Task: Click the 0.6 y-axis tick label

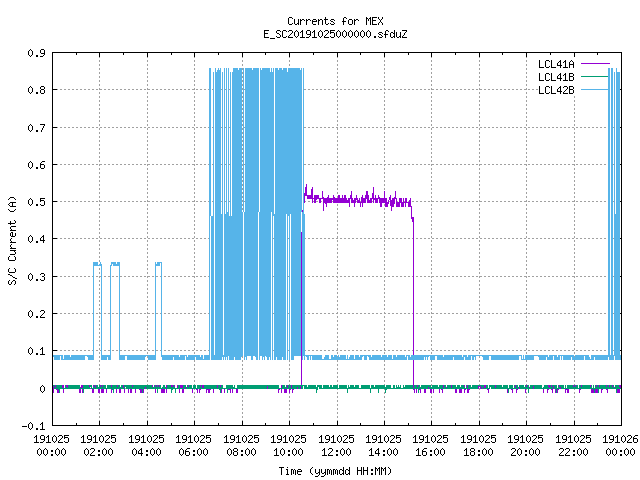Action: (x=36, y=165)
